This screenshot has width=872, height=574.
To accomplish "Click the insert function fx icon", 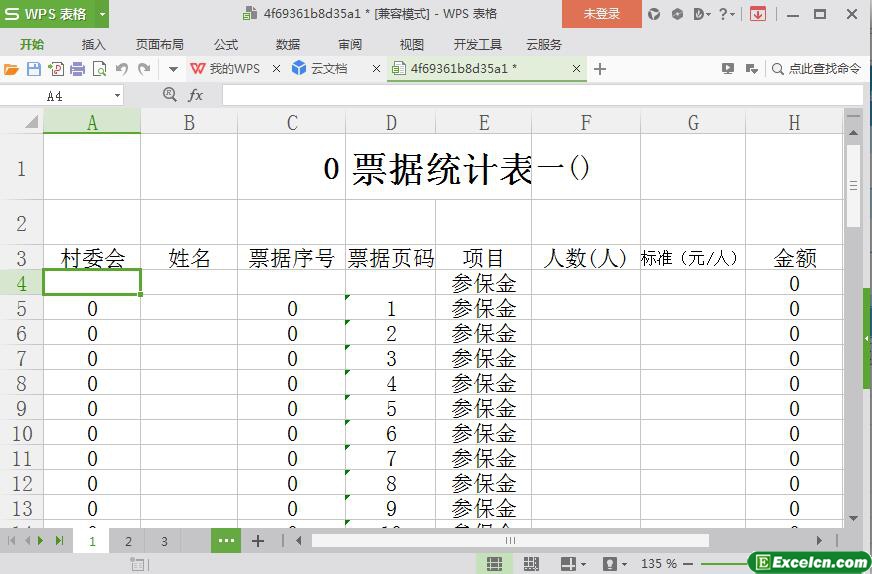I will (x=195, y=95).
